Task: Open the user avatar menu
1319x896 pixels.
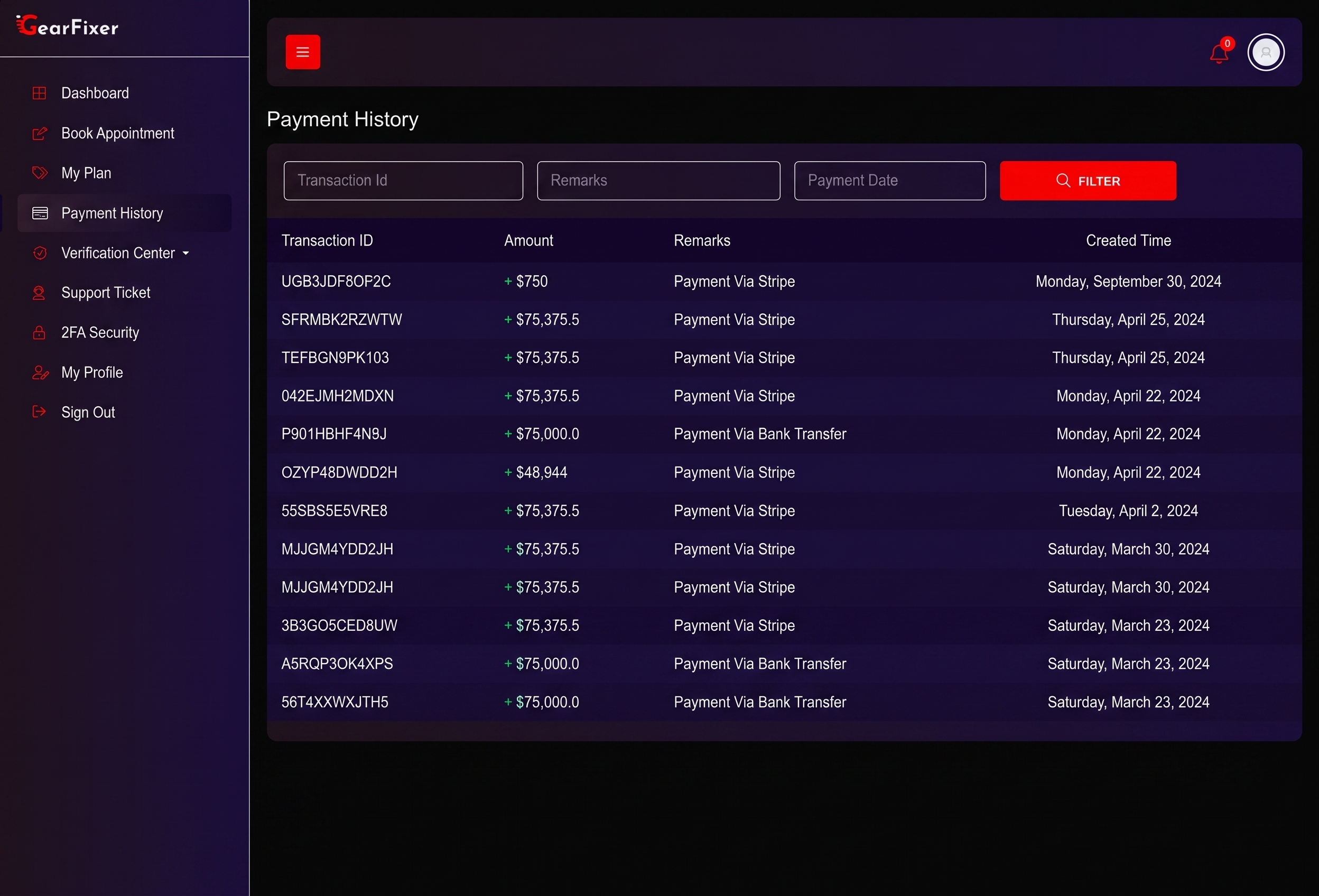Action: [1266, 52]
